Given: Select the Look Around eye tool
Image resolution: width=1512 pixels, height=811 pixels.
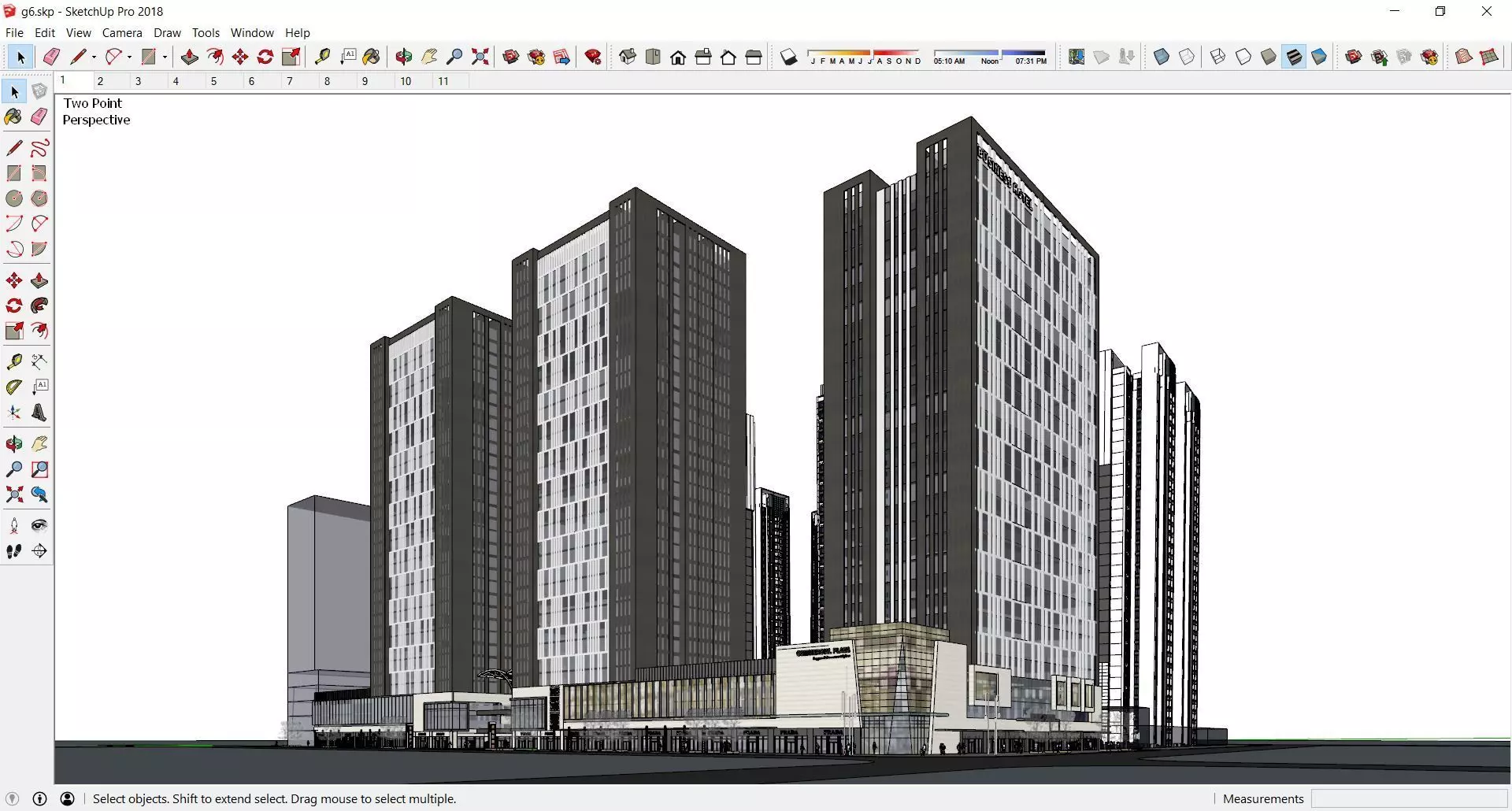Looking at the screenshot, I should 39,526.
